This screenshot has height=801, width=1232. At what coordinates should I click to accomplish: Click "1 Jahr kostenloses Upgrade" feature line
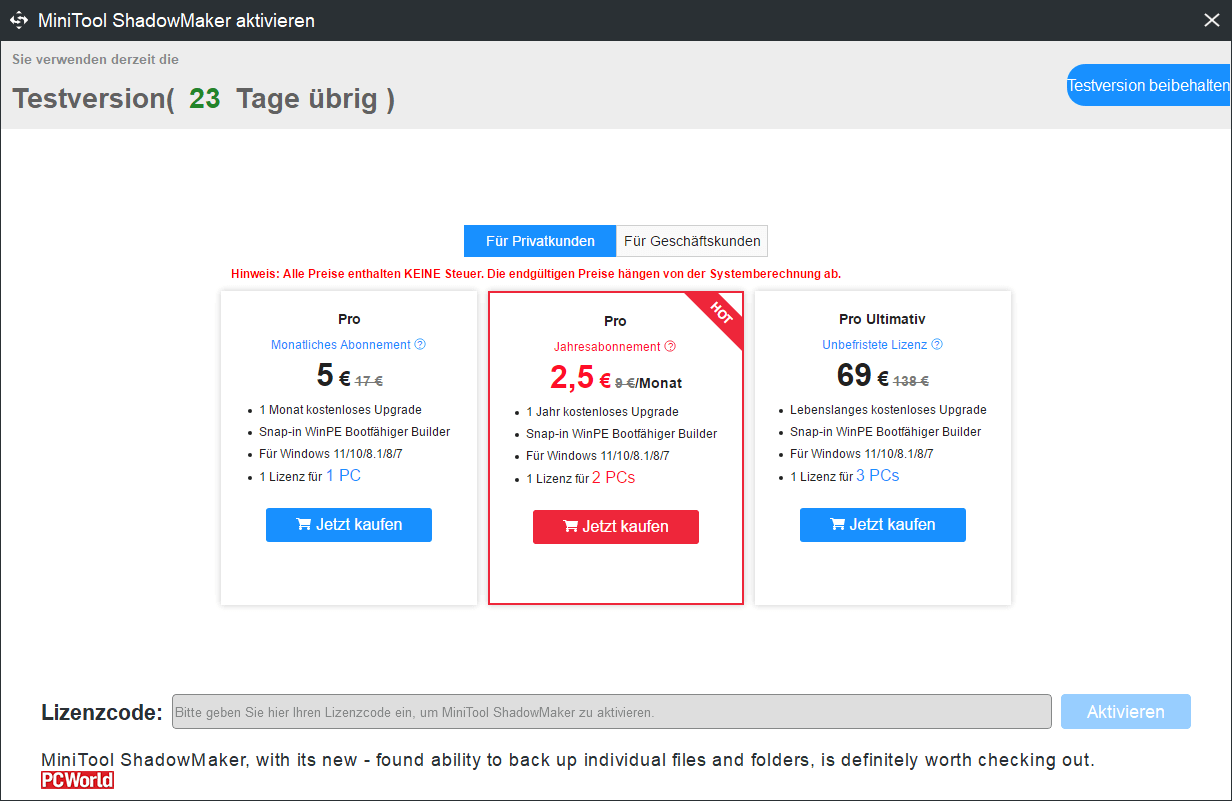(x=602, y=412)
